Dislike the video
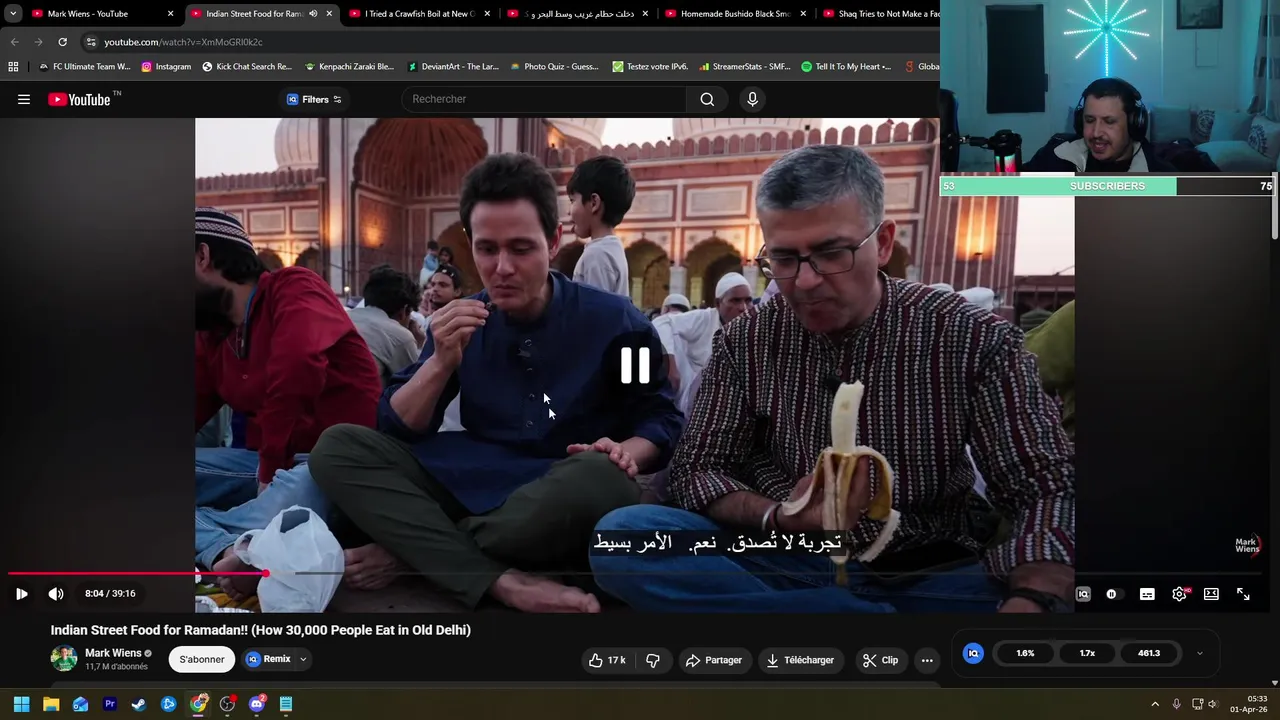 653,660
